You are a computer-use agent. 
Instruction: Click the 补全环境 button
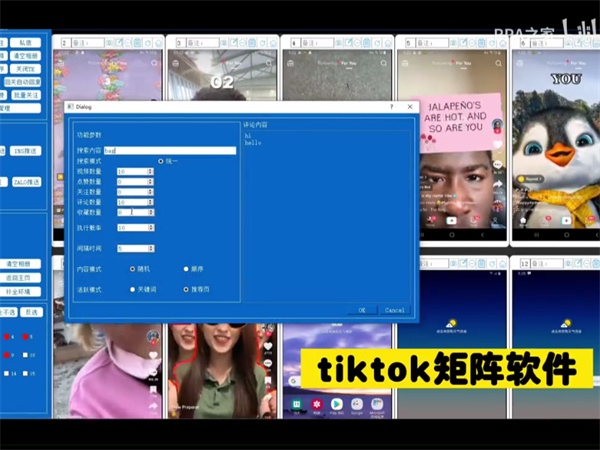[18, 292]
